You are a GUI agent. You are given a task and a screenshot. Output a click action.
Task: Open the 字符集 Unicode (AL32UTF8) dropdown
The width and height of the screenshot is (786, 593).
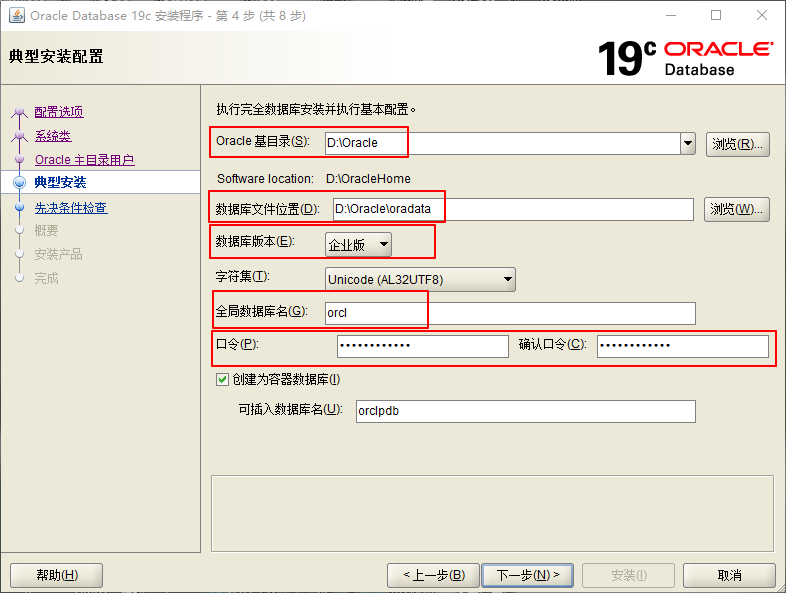[420, 279]
